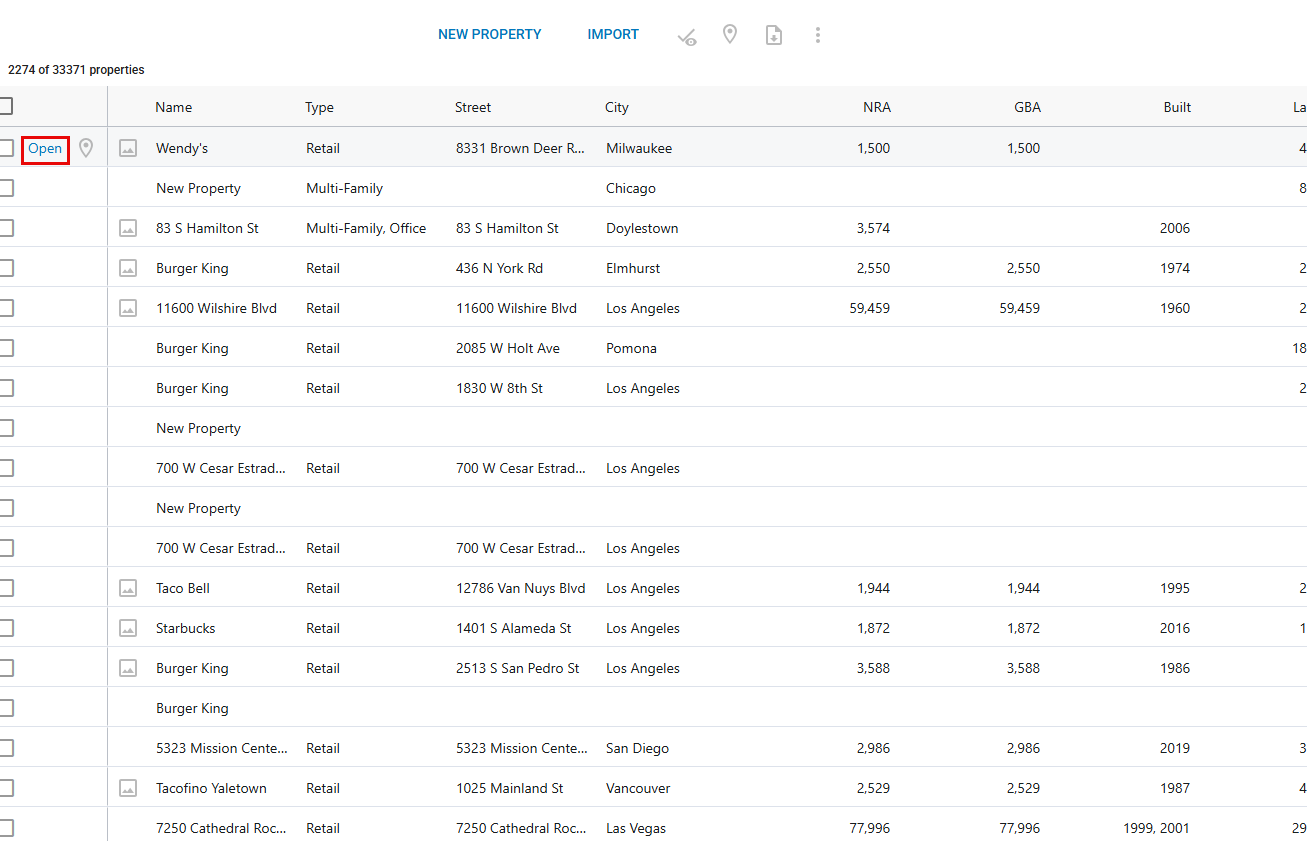Click the NEW PROPERTY button
Image resolution: width=1307 pixels, height=841 pixels.
(x=489, y=34)
